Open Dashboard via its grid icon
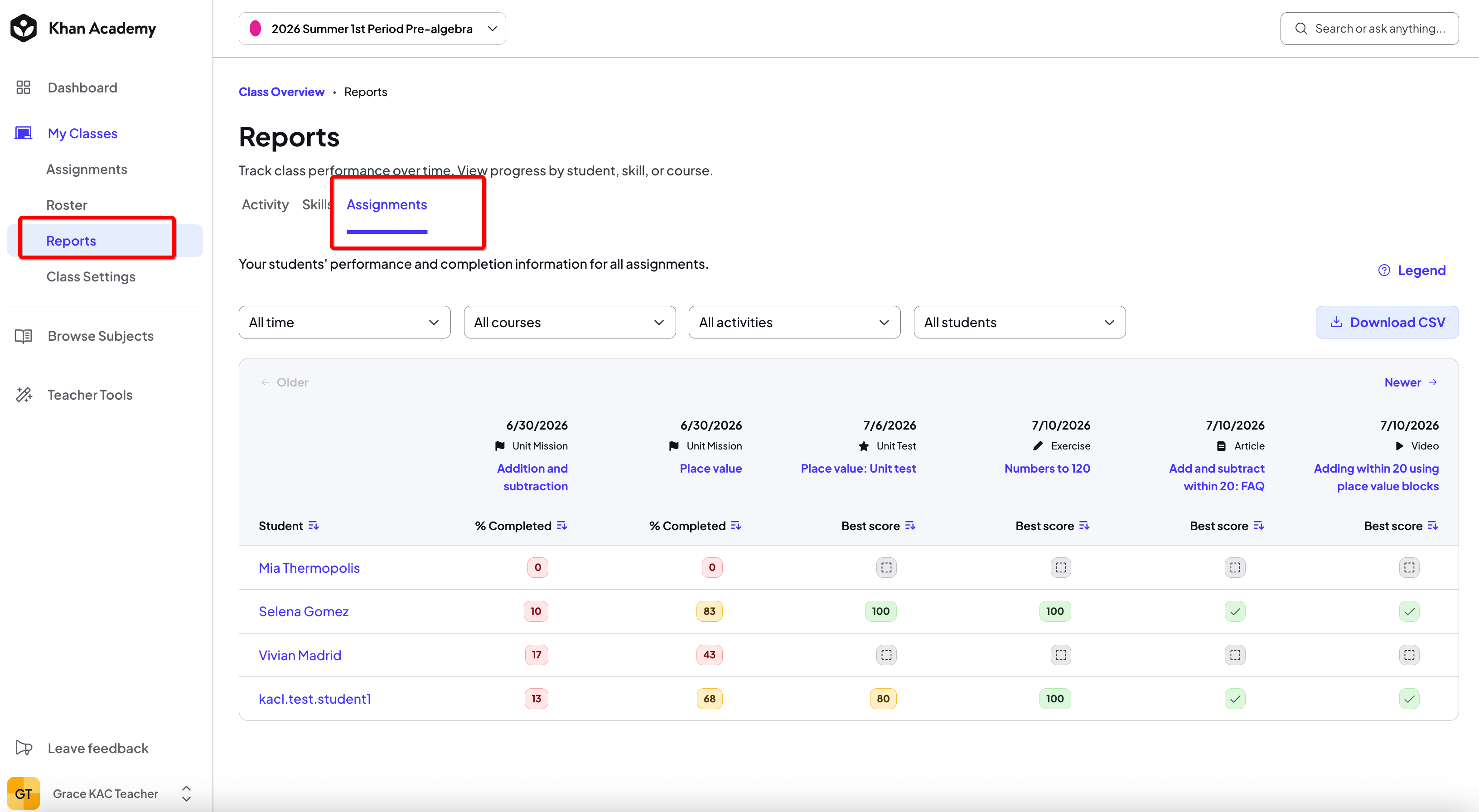The height and width of the screenshot is (812, 1479). (x=23, y=87)
